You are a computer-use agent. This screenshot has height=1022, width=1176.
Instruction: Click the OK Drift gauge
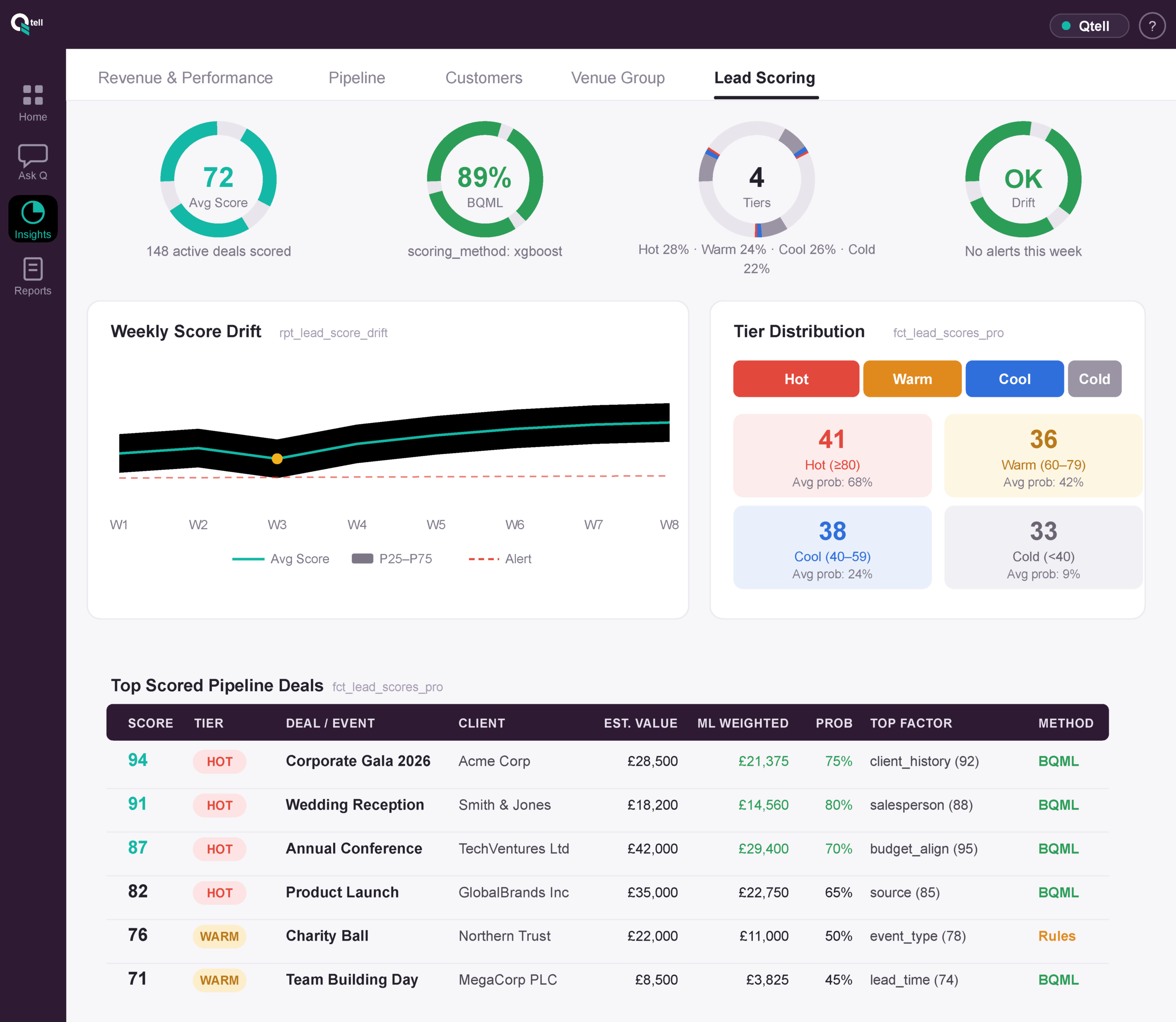tap(1023, 179)
